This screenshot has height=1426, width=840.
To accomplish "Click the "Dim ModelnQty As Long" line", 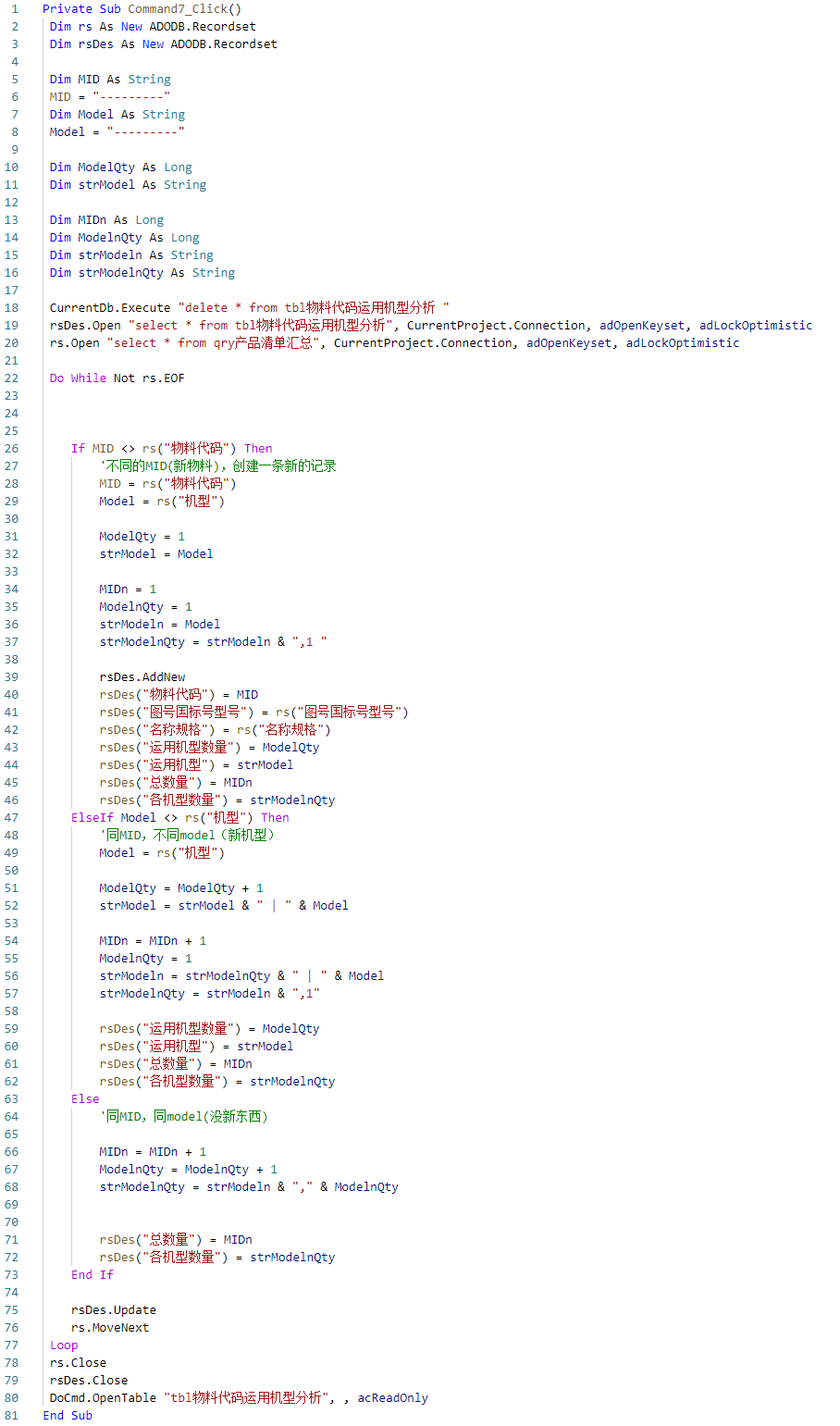I will [x=125, y=238].
